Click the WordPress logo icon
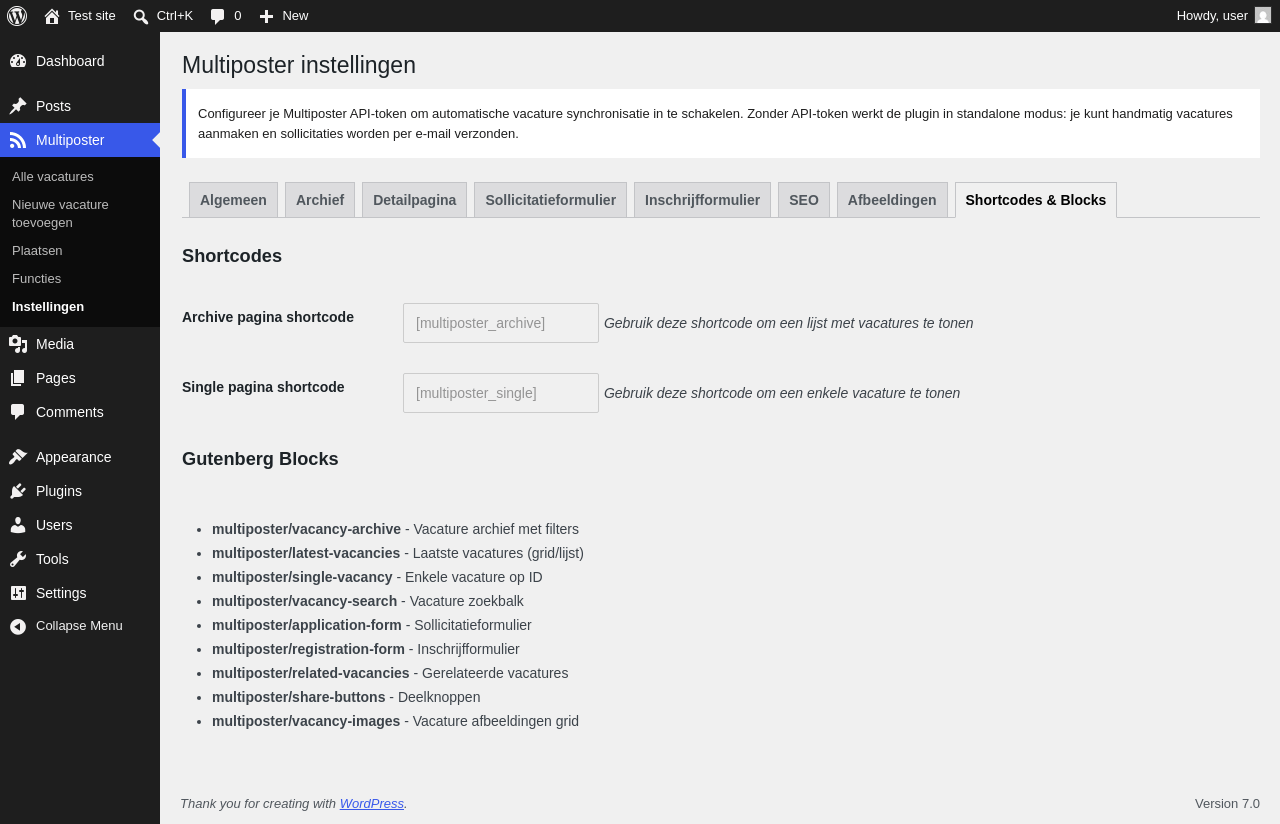 tap(17, 16)
